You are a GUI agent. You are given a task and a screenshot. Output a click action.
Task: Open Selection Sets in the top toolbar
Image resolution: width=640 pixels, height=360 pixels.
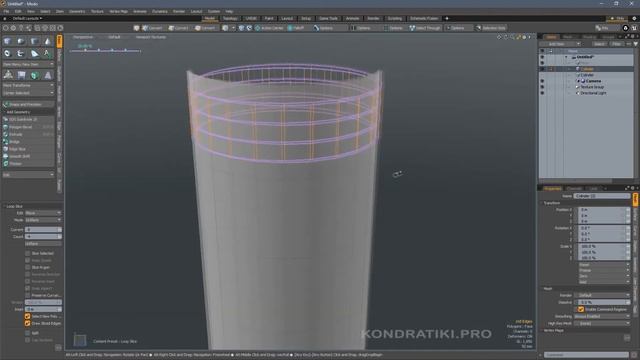(x=491, y=28)
